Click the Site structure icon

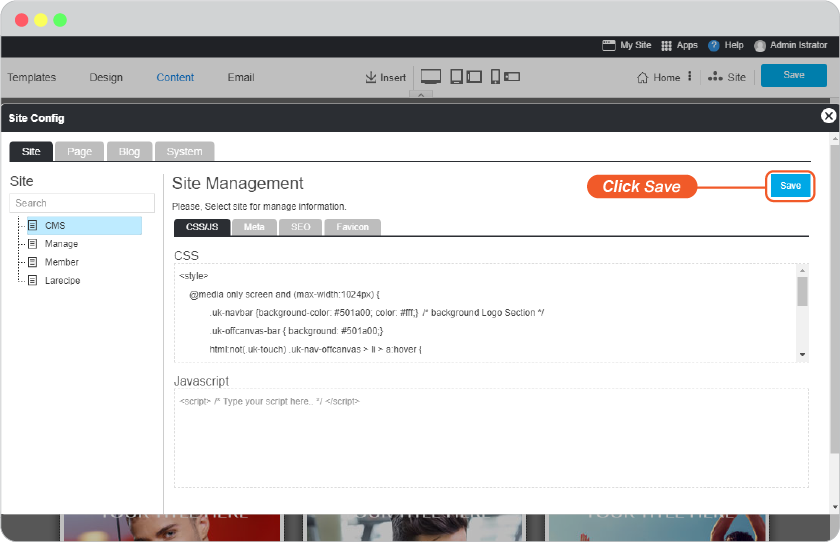point(715,77)
